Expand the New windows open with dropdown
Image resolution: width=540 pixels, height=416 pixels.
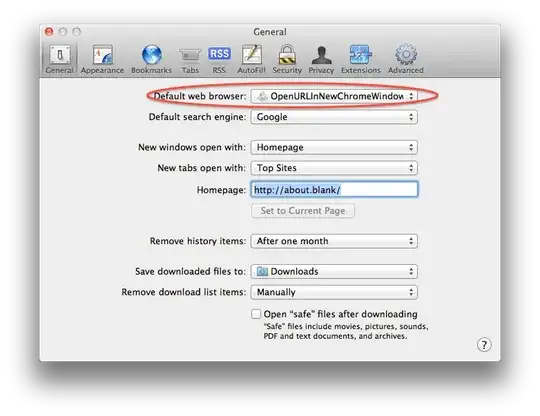(x=334, y=147)
